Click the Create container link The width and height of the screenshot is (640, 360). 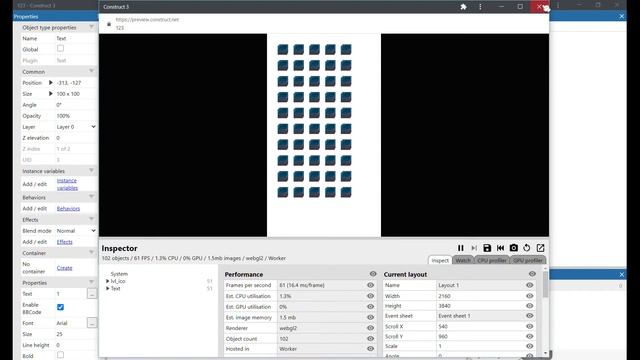[64, 268]
